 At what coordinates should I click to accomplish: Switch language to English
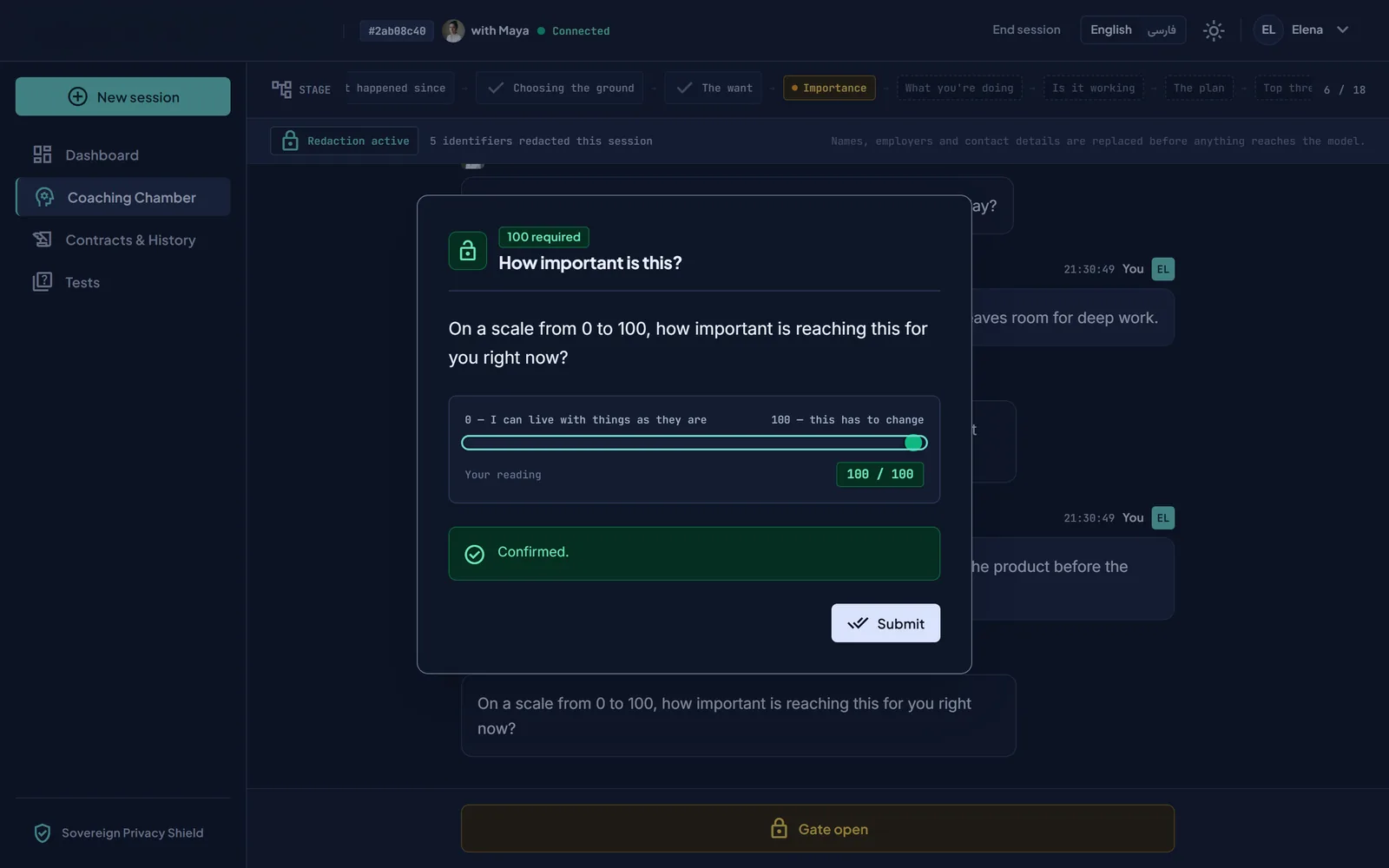click(x=1110, y=30)
